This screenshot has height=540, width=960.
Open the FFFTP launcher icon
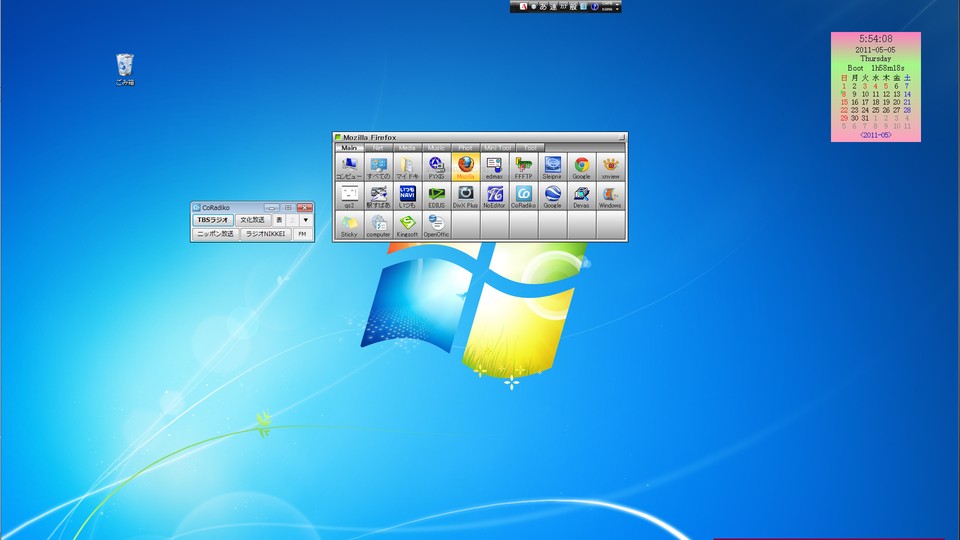point(523,167)
